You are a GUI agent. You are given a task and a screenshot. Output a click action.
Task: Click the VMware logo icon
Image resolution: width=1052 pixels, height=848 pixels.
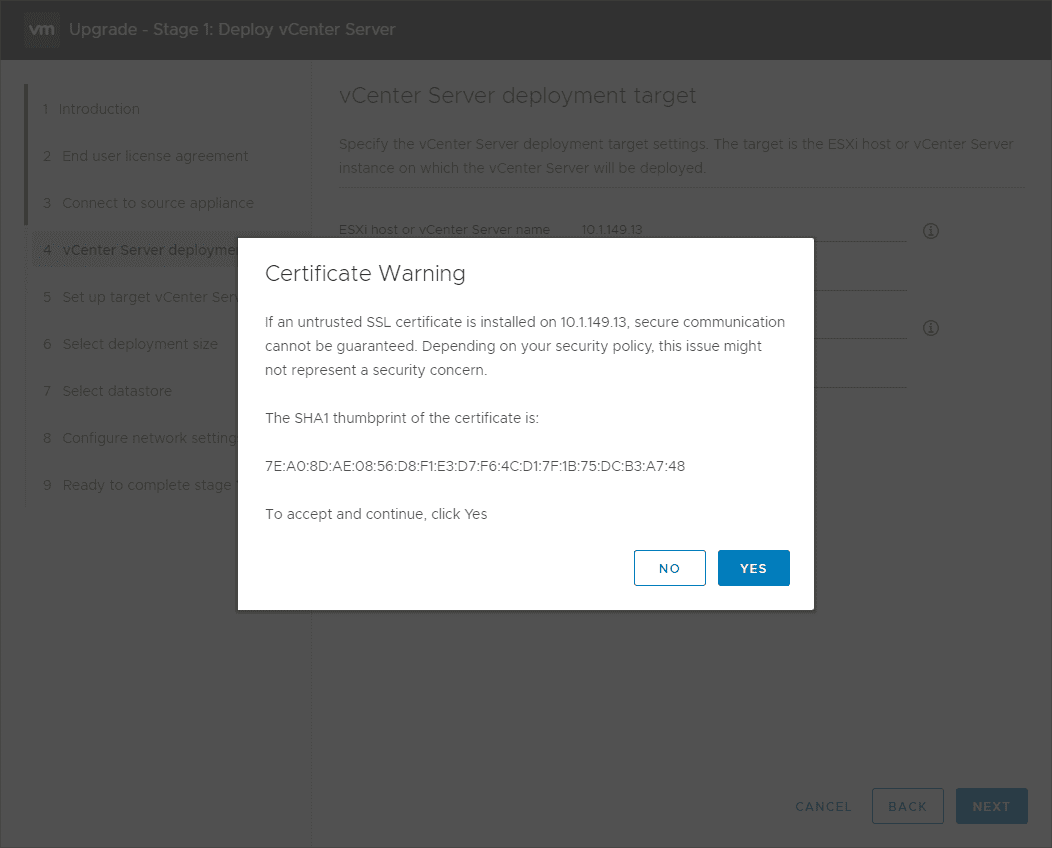[42, 29]
